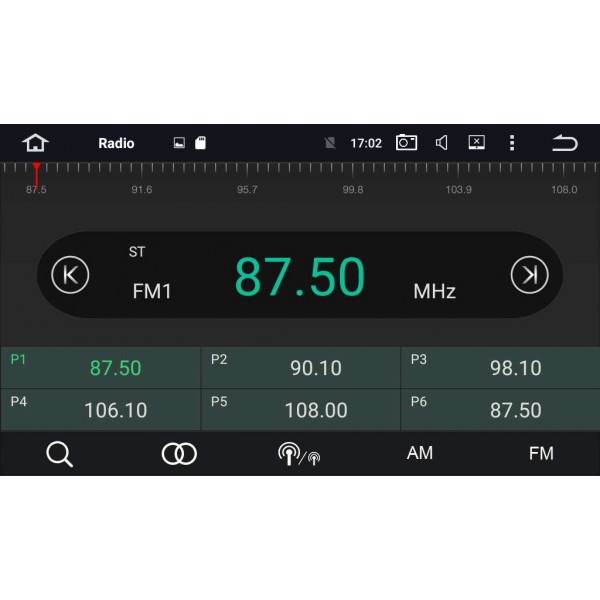Click the close-screen box icon
The image size is (600, 600).
click(x=477, y=143)
